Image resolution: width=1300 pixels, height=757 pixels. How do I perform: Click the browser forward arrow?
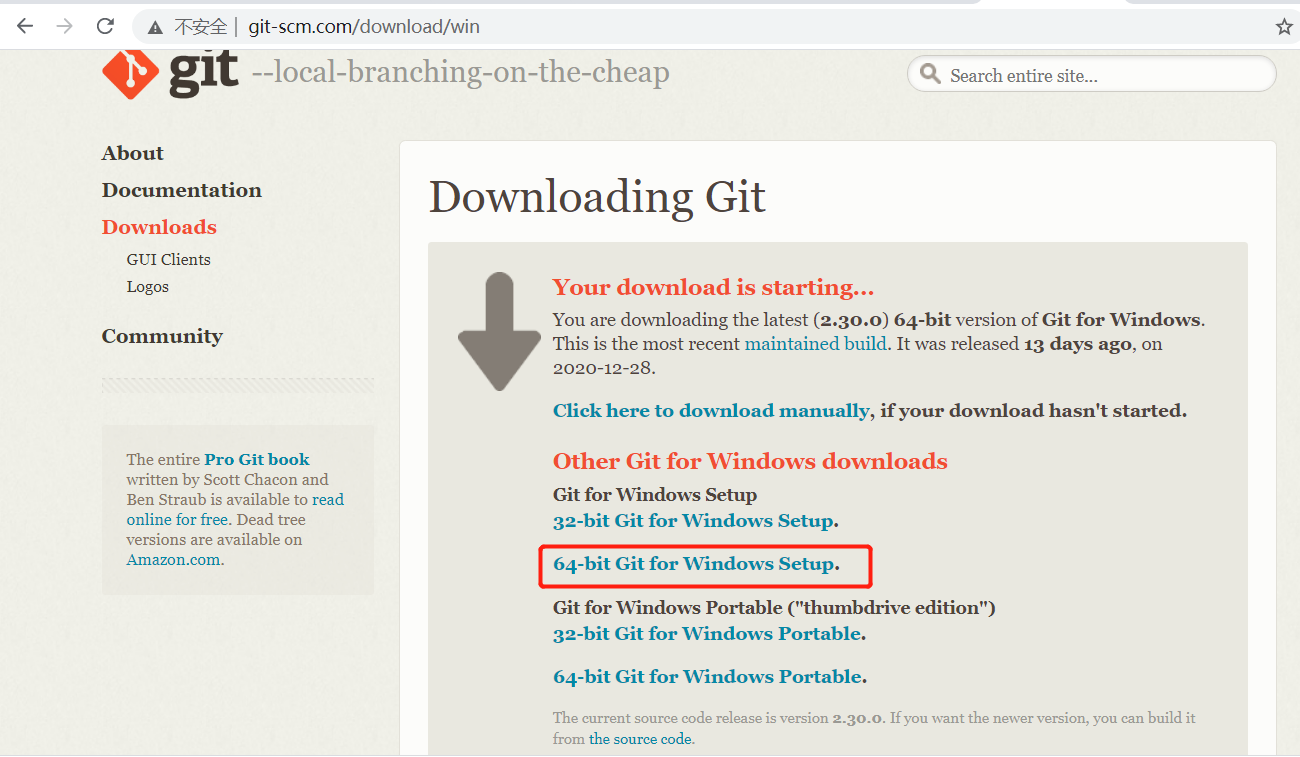pyautogui.click(x=65, y=26)
